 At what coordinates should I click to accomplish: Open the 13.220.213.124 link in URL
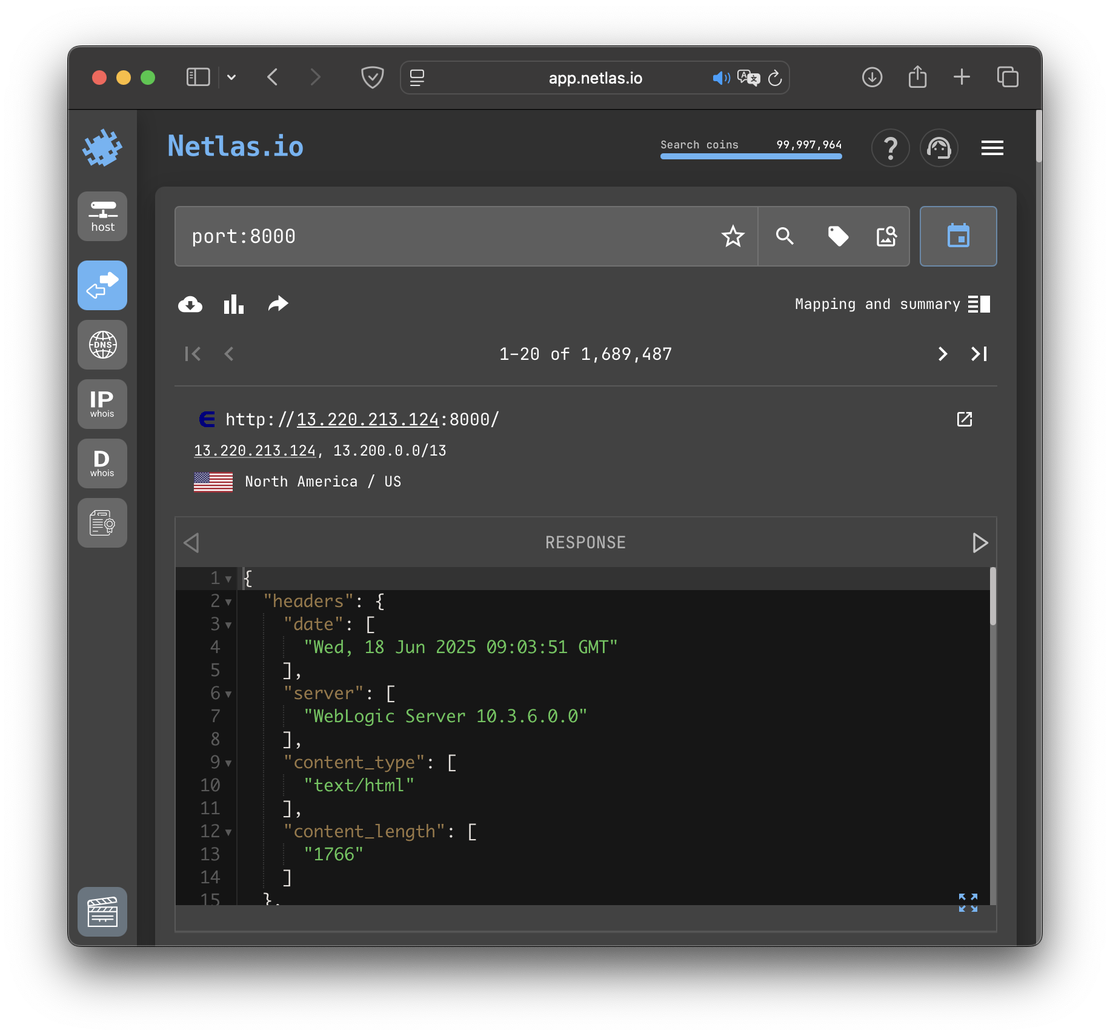(367, 419)
